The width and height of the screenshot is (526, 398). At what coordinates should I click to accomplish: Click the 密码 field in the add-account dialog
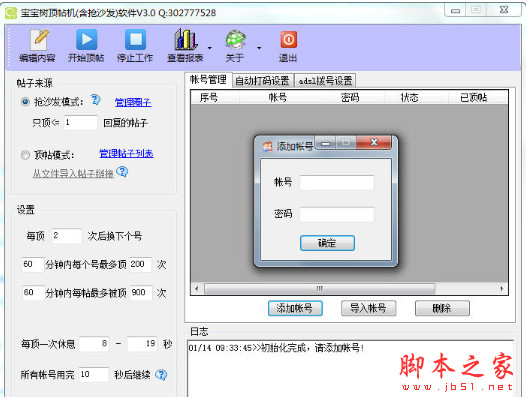click(337, 214)
